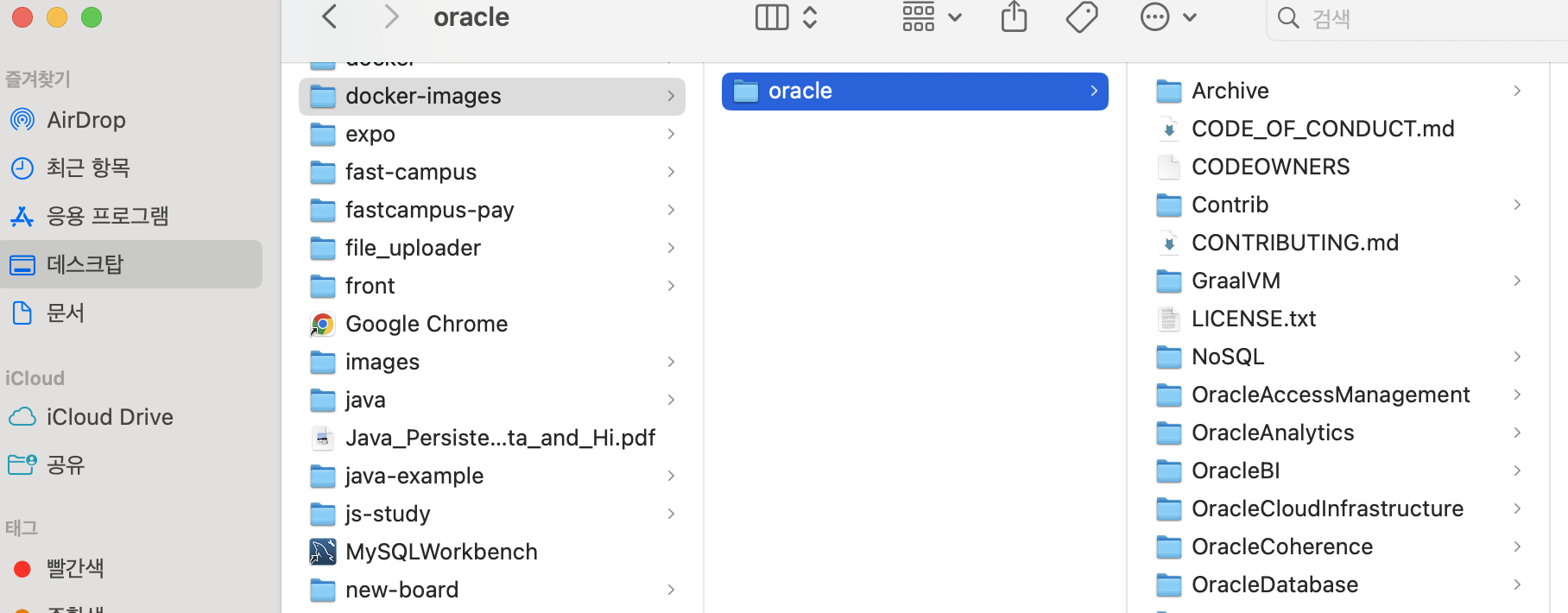The image size is (1568, 613).
Task: Select the red tag (빨간색)
Action: 132,568
